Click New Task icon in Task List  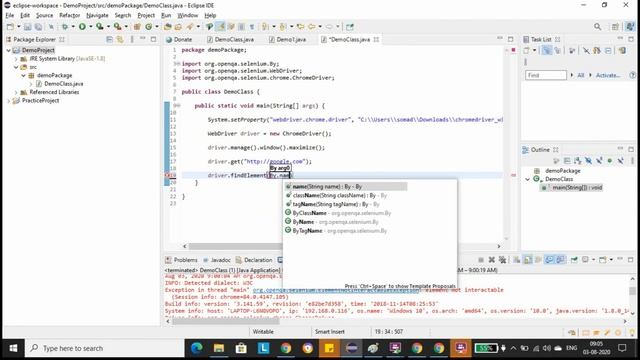tap(527, 51)
